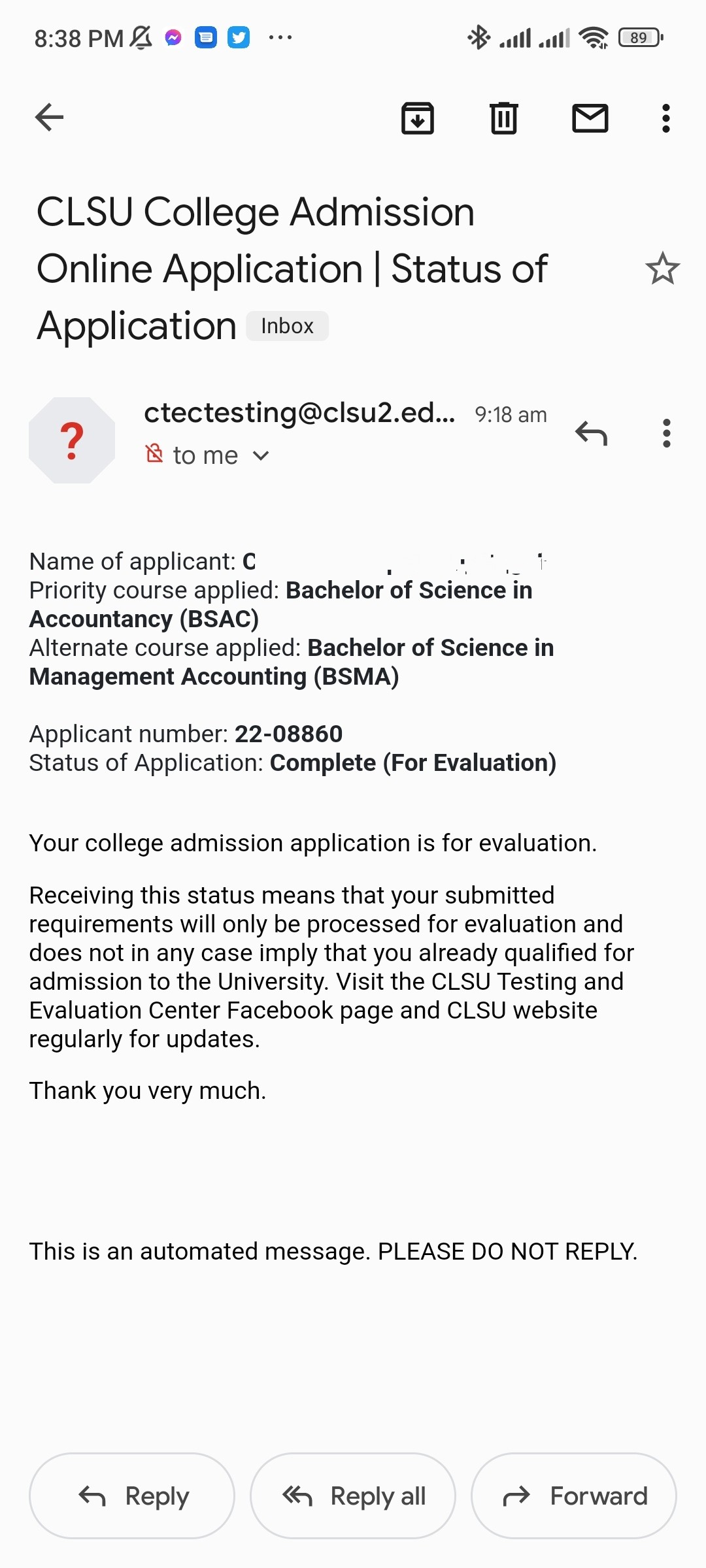Image resolution: width=706 pixels, height=1568 pixels.
Task: Tap sender address ctectesting@clsu2.ed...
Action: pos(299,413)
